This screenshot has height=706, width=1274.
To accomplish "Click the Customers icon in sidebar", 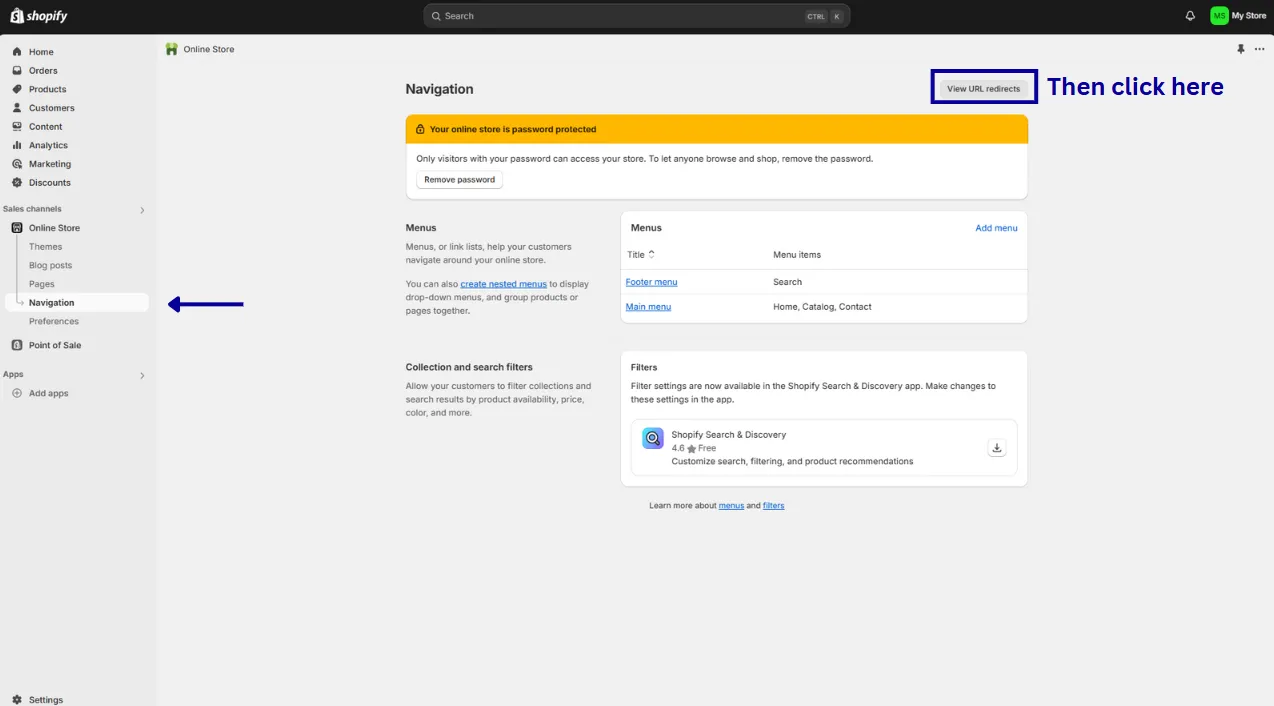I will (x=17, y=108).
